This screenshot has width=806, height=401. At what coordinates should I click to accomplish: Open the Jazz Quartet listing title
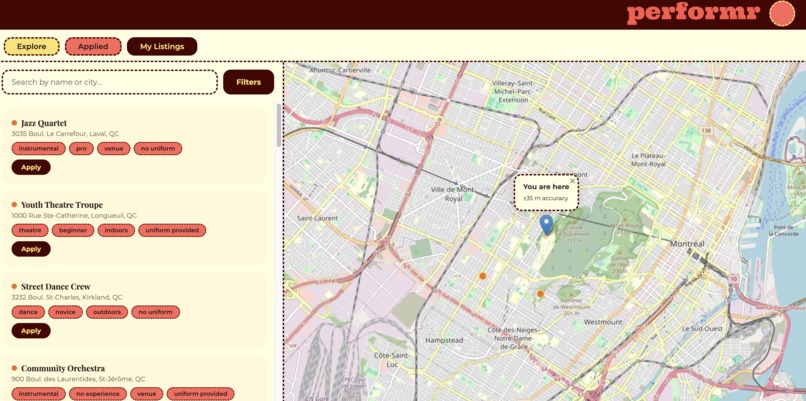pos(44,123)
